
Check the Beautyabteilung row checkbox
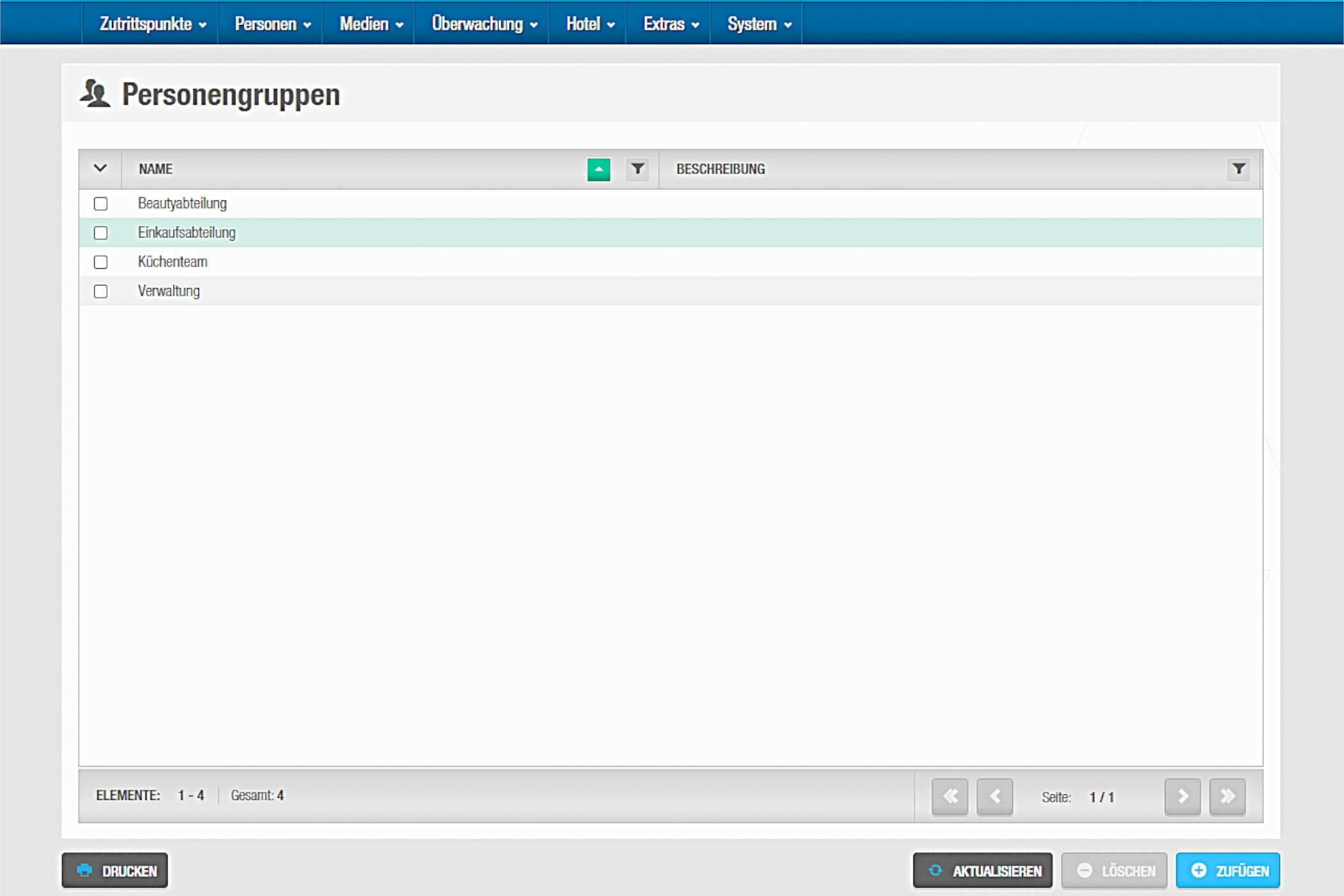pyautogui.click(x=100, y=204)
